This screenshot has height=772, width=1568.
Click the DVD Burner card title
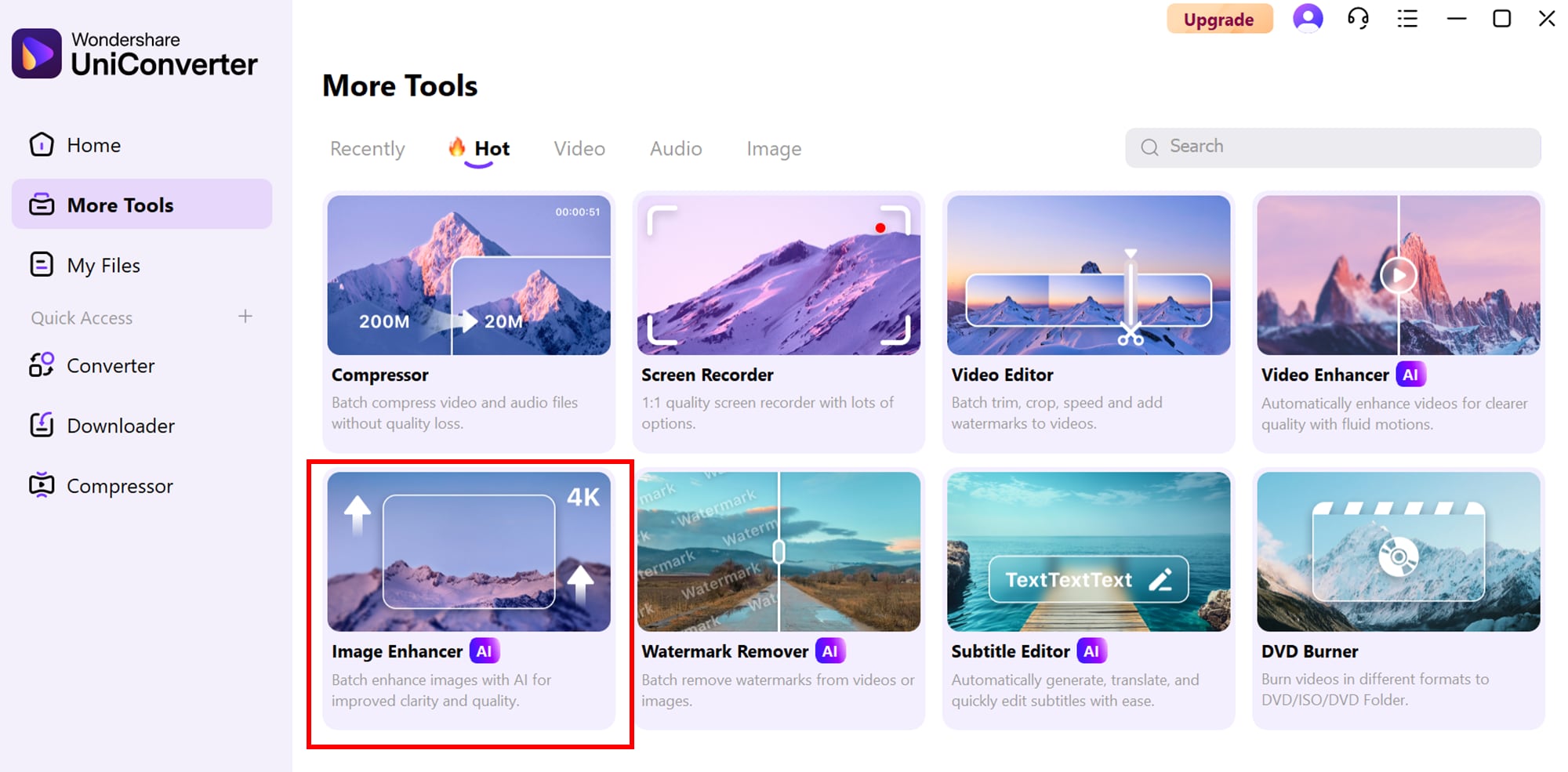pyautogui.click(x=1309, y=651)
